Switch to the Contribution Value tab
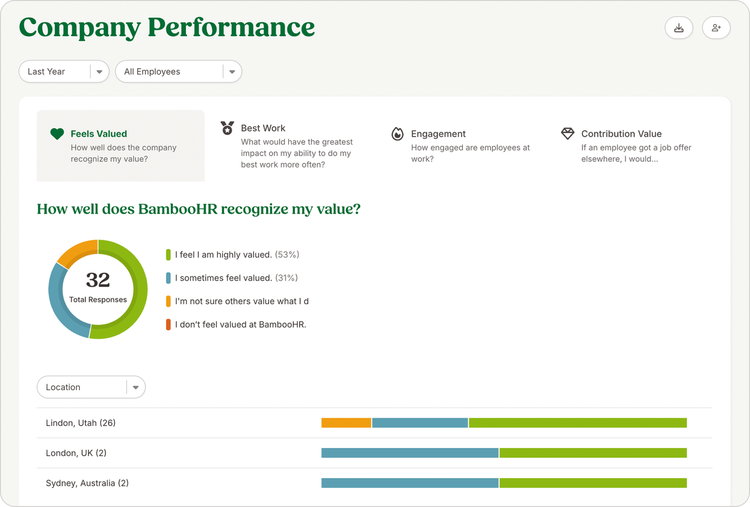 coord(631,146)
